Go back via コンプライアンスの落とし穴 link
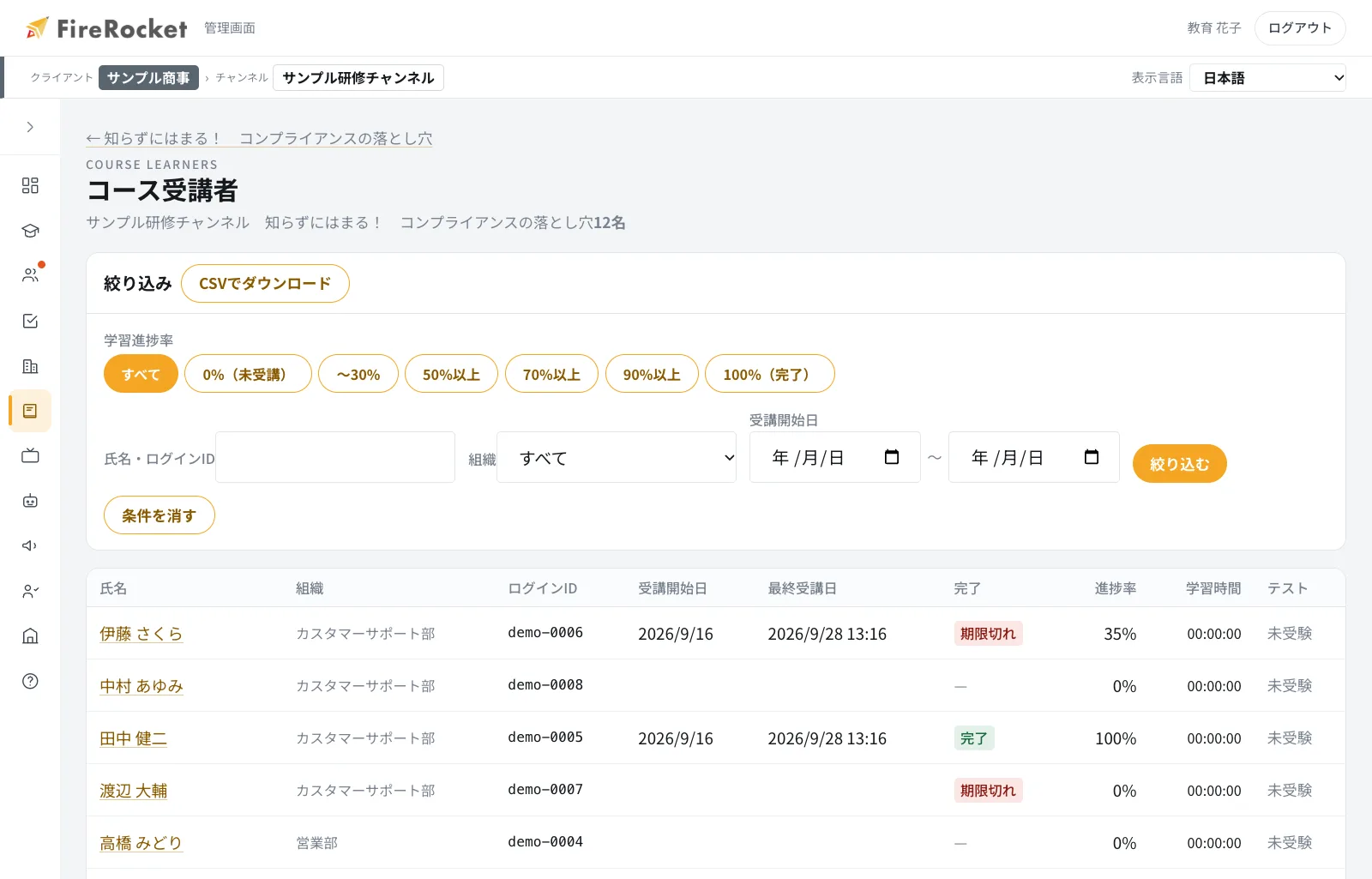Image resolution: width=1372 pixels, height=879 pixels. (259, 138)
